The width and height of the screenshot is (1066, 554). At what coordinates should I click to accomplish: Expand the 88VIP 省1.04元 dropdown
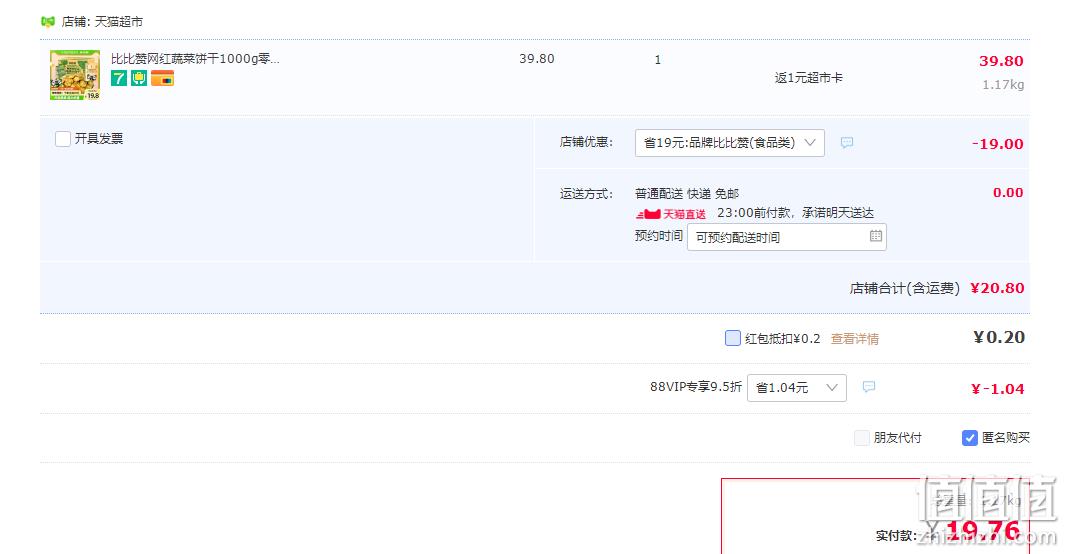pyautogui.click(x=797, y=387)
